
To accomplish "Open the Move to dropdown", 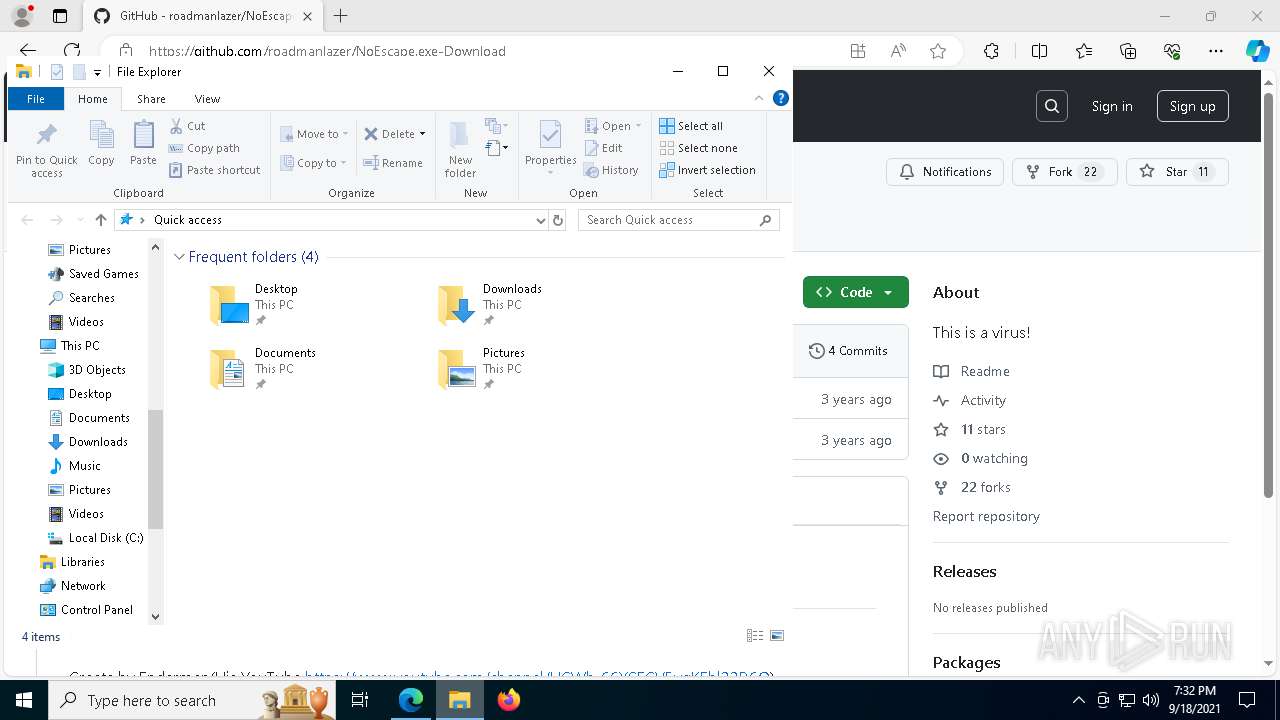I will pyautogui.click(x=314, y=134).
